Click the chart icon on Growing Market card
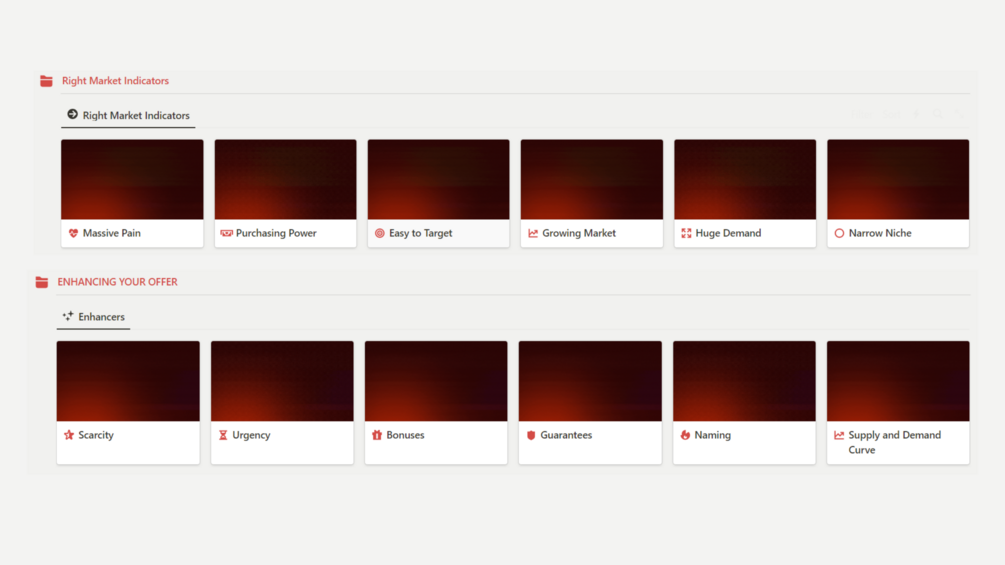Image resolution: width=1005 pixels, height=565 pixels. 533,233
